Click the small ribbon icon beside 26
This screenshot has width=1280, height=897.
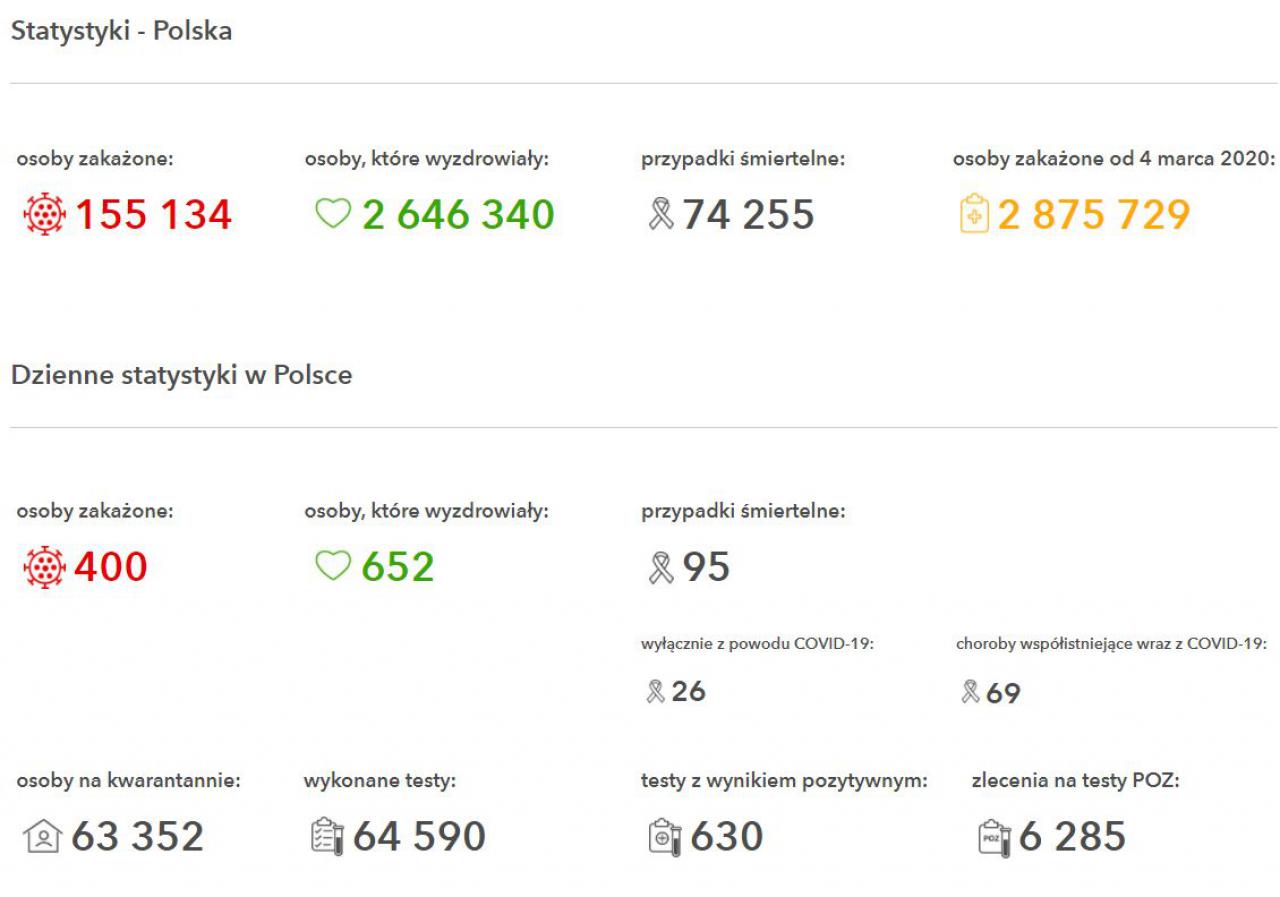point(655,691)
